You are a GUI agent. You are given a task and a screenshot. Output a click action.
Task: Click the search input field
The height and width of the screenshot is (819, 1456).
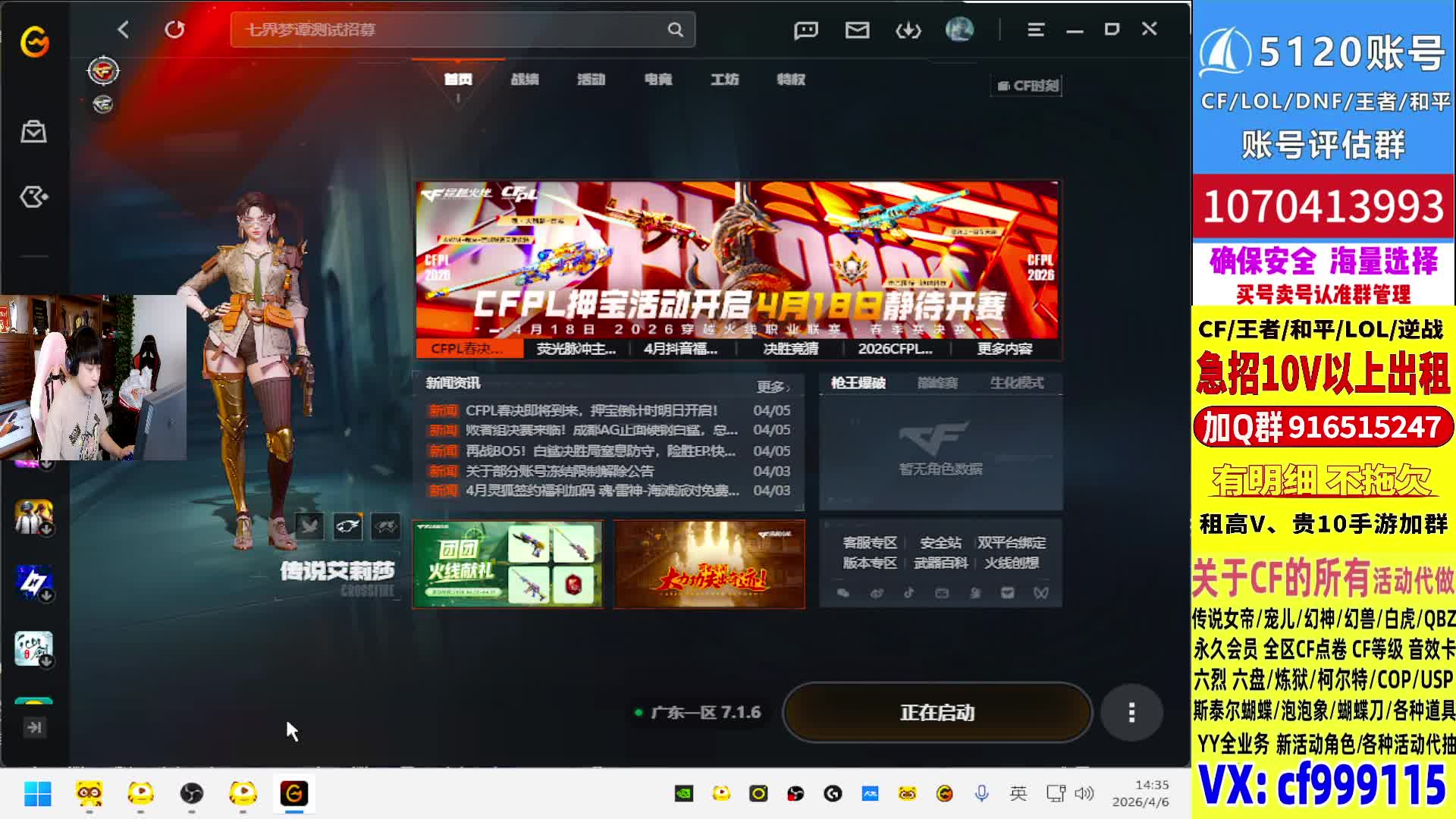tap(447, 30)
